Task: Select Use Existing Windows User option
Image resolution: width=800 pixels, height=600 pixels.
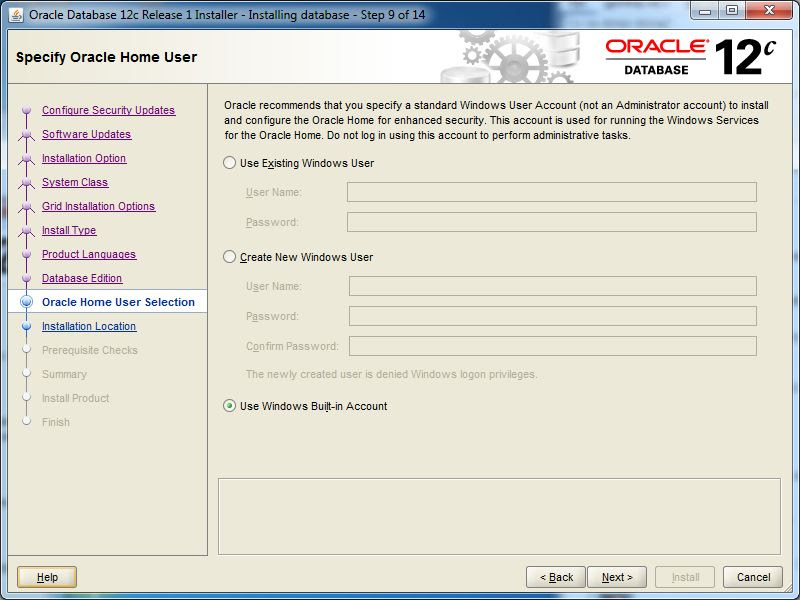Action: coord(230,163)
